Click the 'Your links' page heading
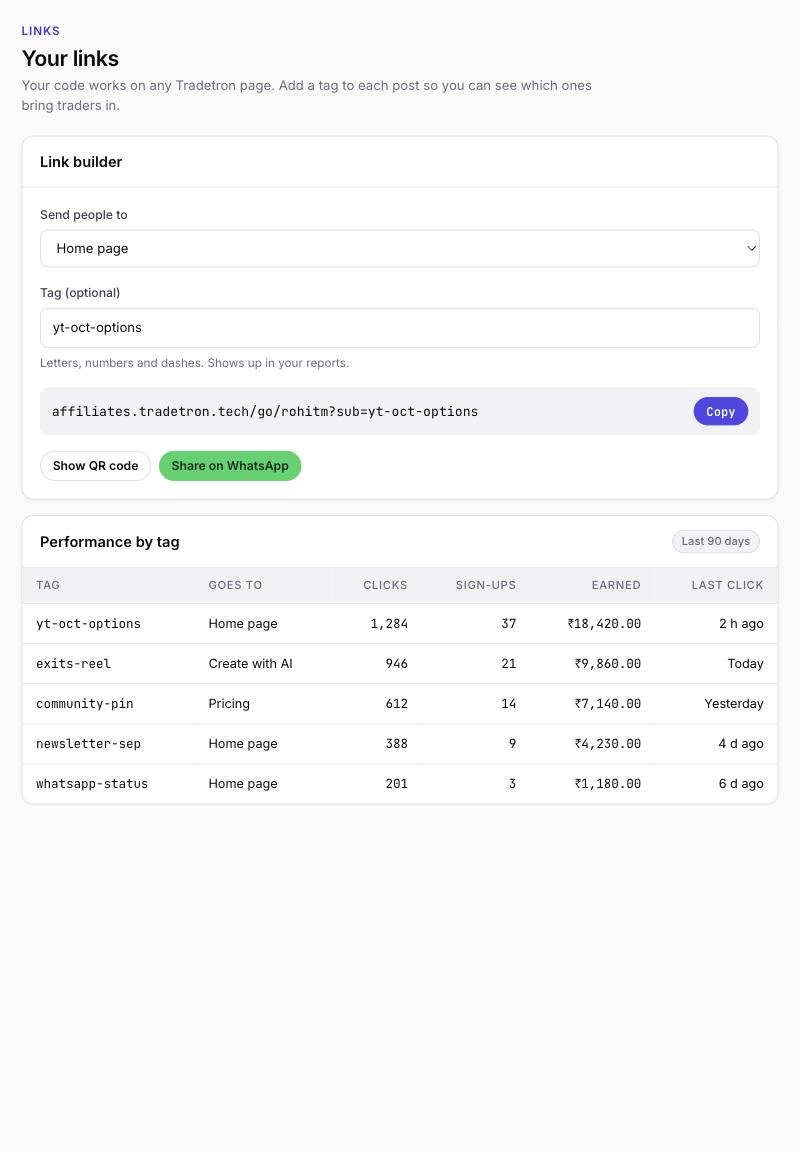The width and height of the screenshot is (800, 1151). point(70,58)
